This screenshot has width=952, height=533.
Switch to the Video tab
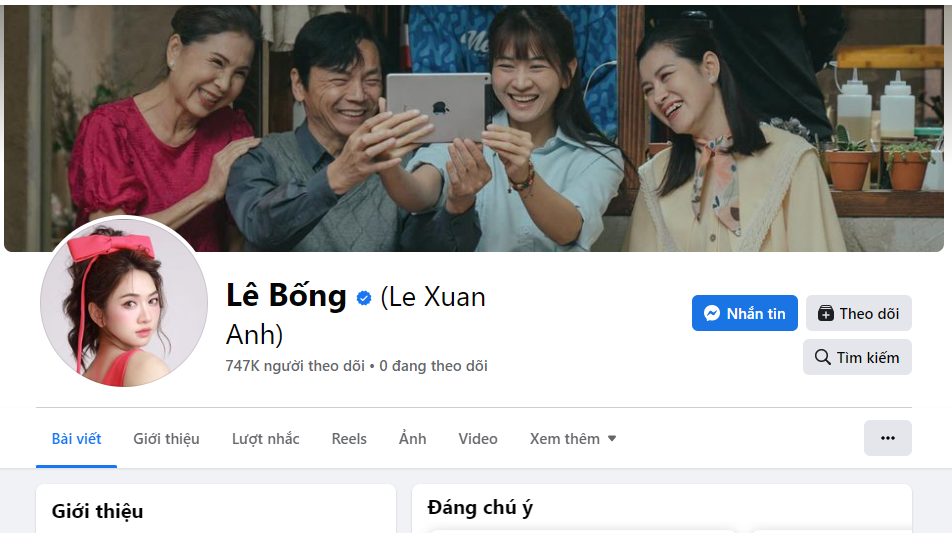point(478,439)
